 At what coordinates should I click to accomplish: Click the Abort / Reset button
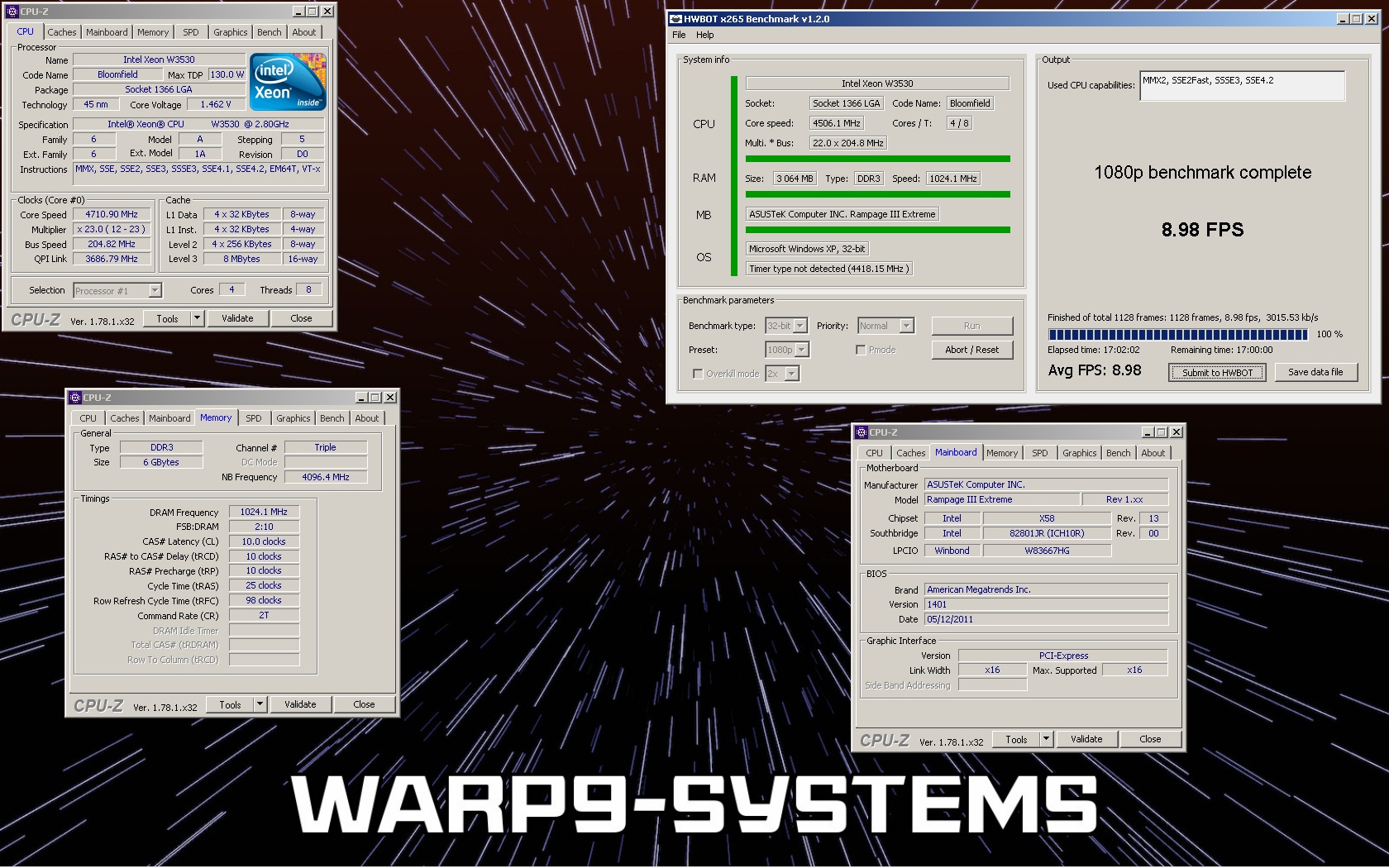pos(972,350)
